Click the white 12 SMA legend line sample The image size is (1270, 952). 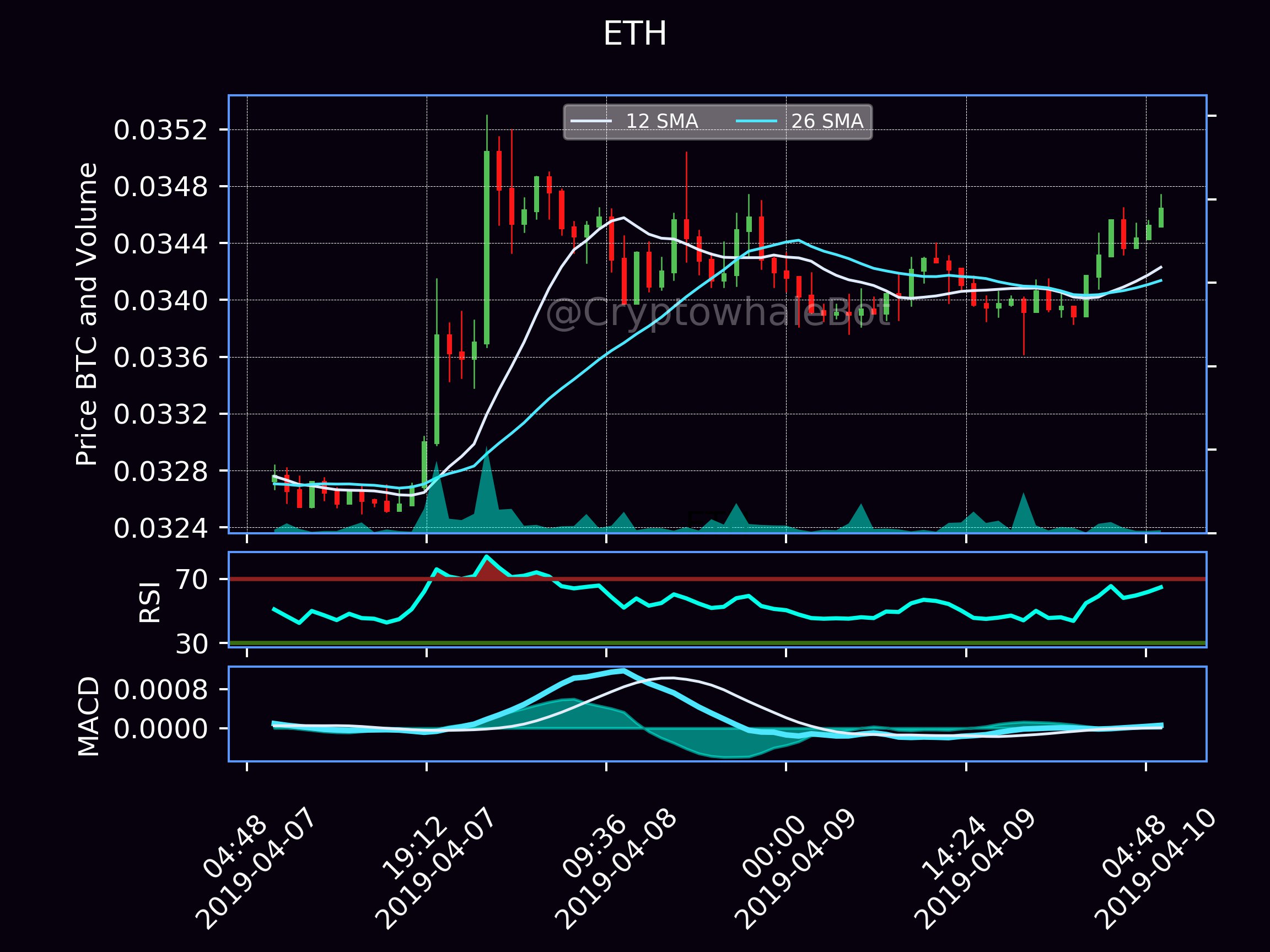(591, 122)
